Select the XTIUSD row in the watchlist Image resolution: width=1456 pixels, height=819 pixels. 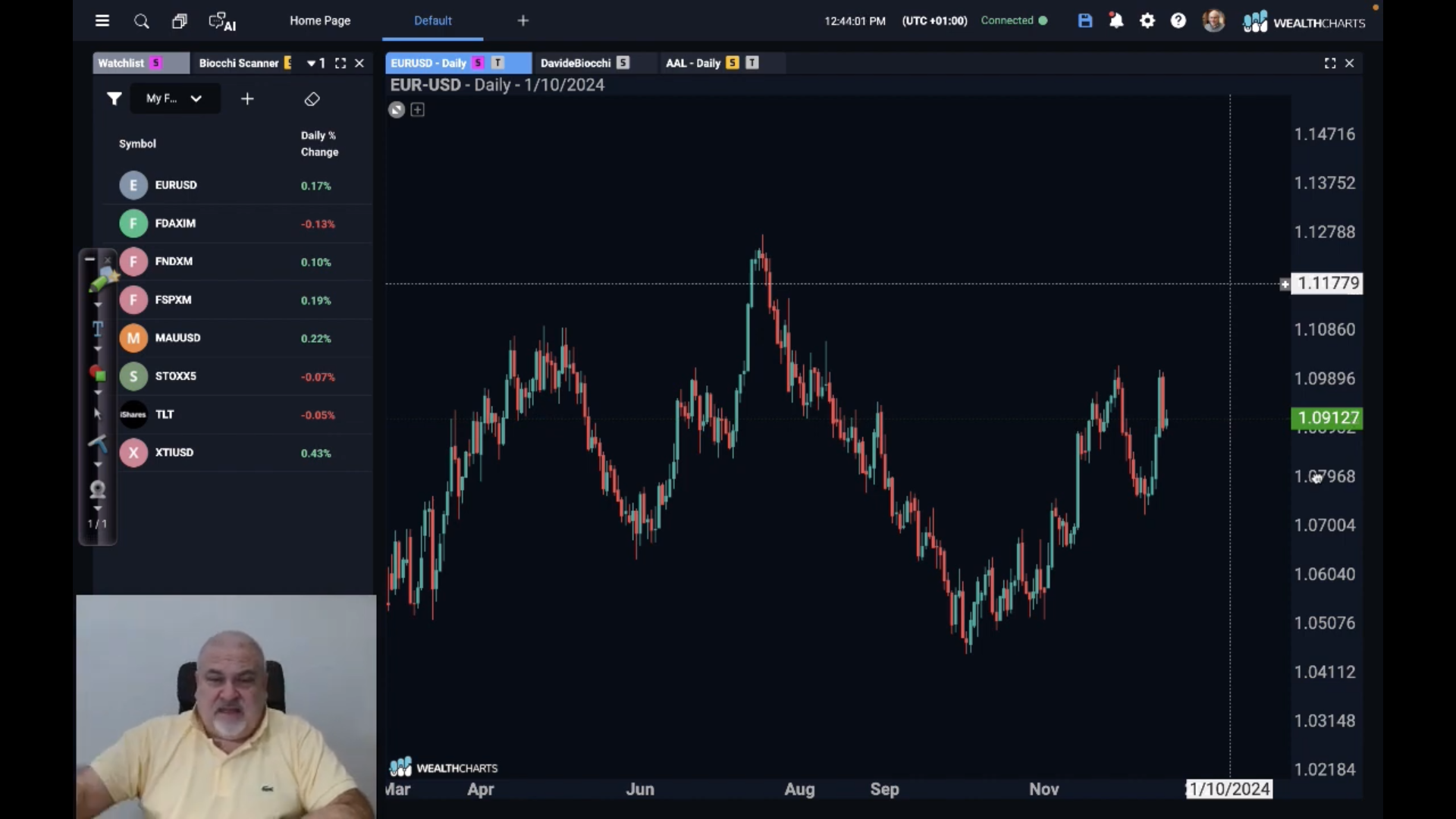tap(238, 453)
